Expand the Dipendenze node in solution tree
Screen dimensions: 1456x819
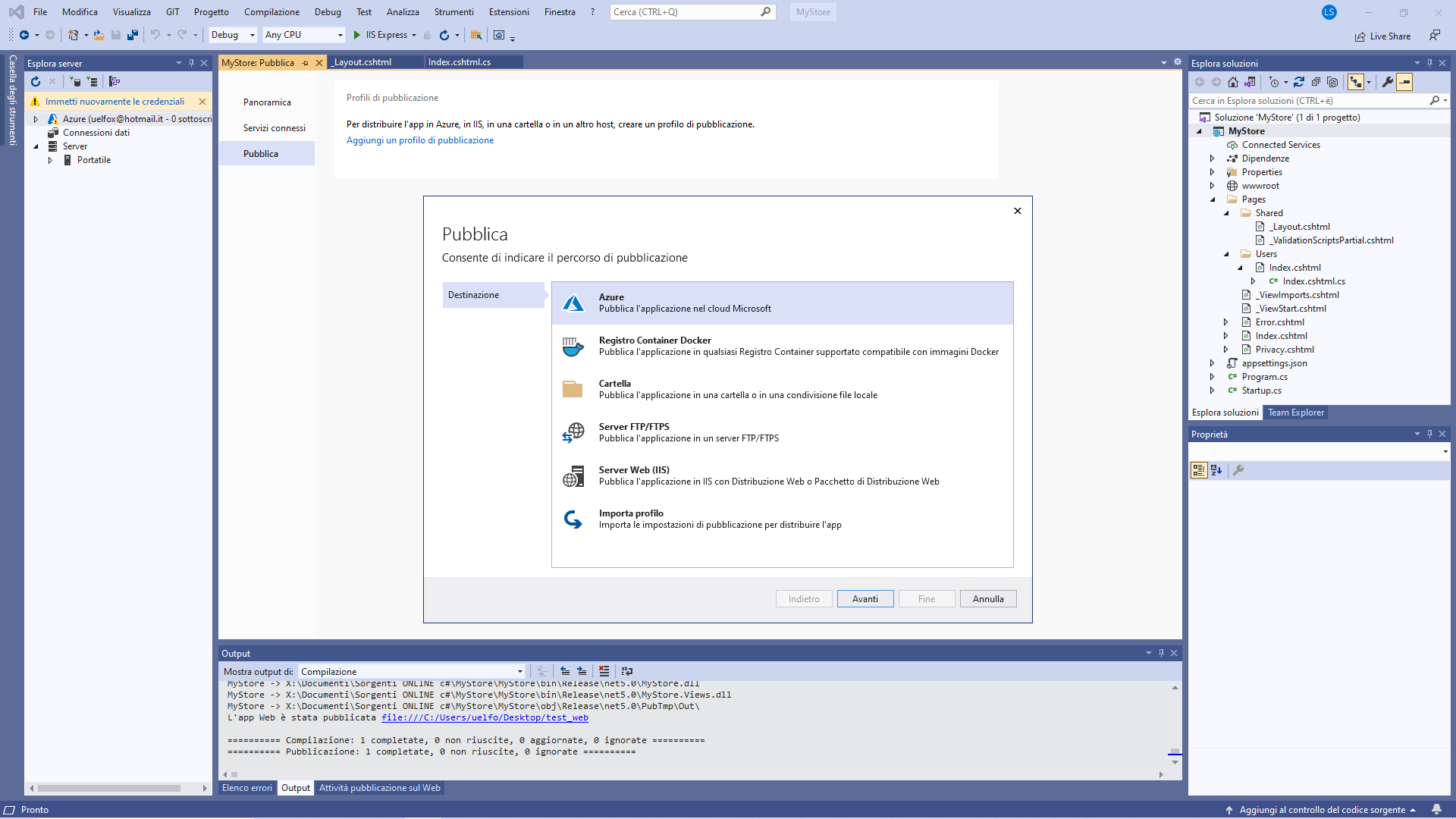click(x=1212, y=158)
